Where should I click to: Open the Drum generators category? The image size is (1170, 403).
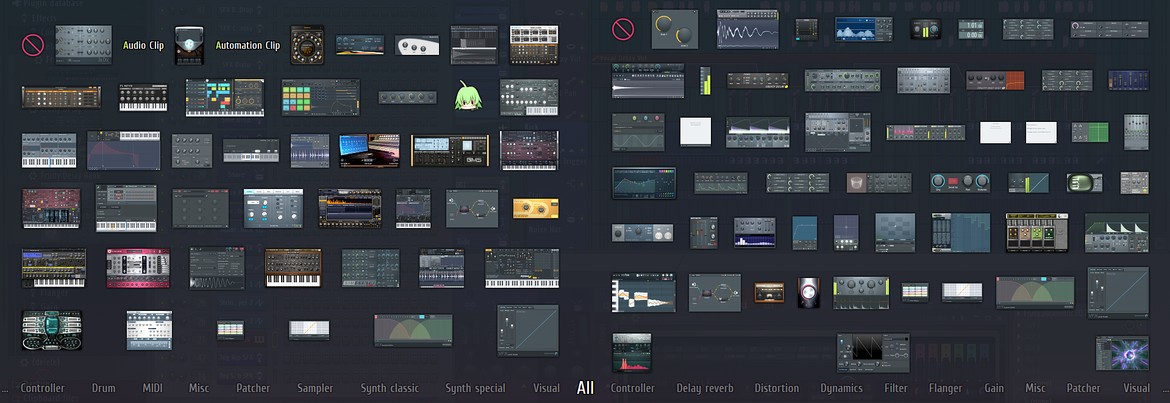(104, 388)
